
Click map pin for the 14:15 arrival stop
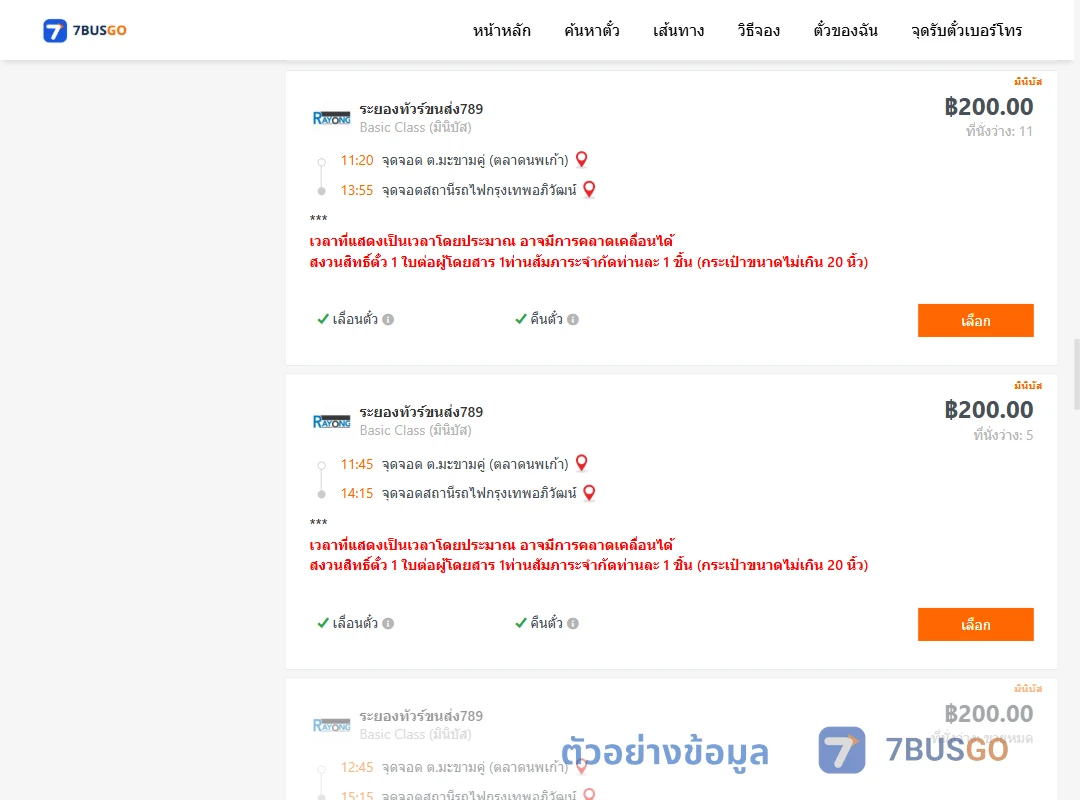click(x=589, y=493)
